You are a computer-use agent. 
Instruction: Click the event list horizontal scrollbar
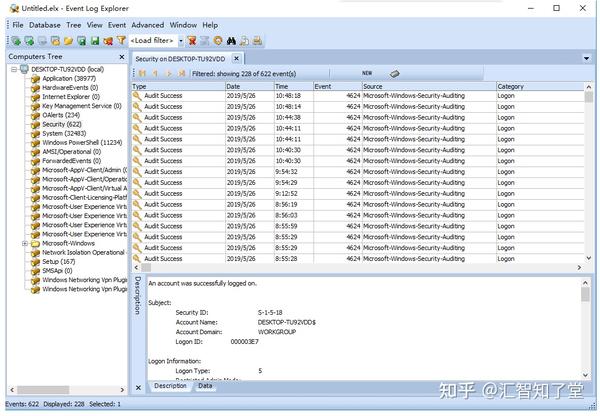357,268
